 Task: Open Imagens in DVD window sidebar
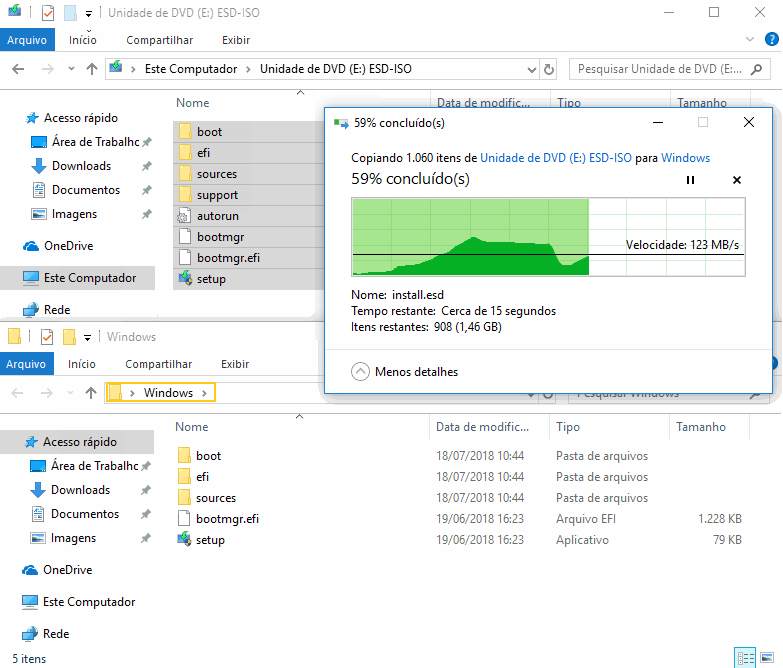tap(74, 214)
